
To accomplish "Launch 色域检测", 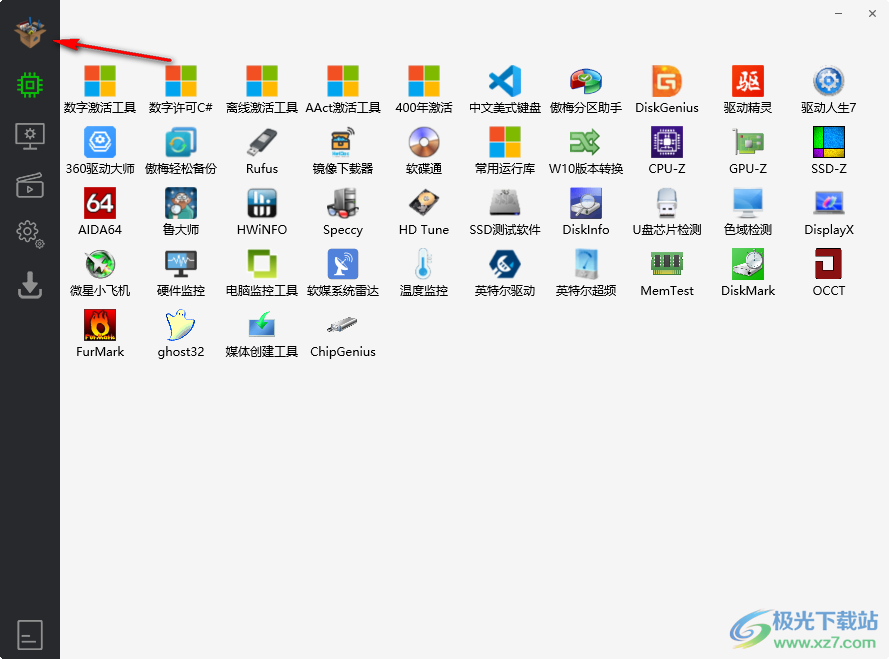I will point(748,212).
